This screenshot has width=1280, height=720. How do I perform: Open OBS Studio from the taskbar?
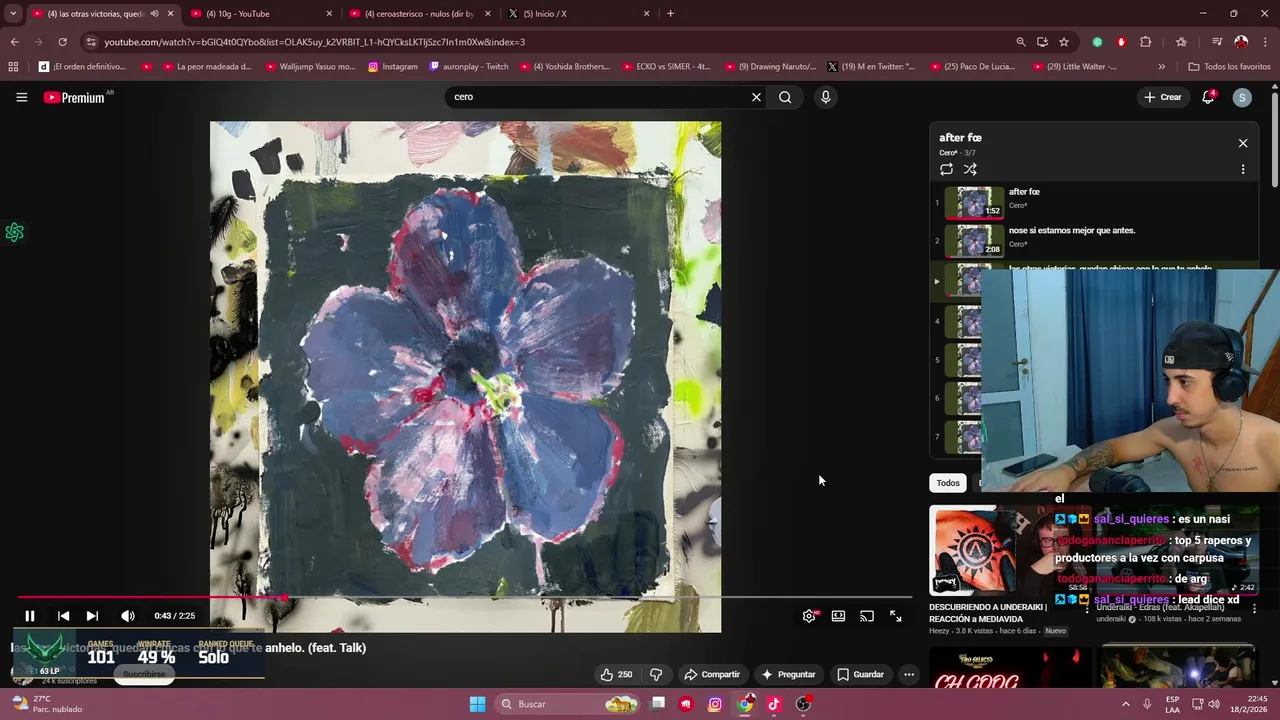pyautogui.click(x=803, y=704)
